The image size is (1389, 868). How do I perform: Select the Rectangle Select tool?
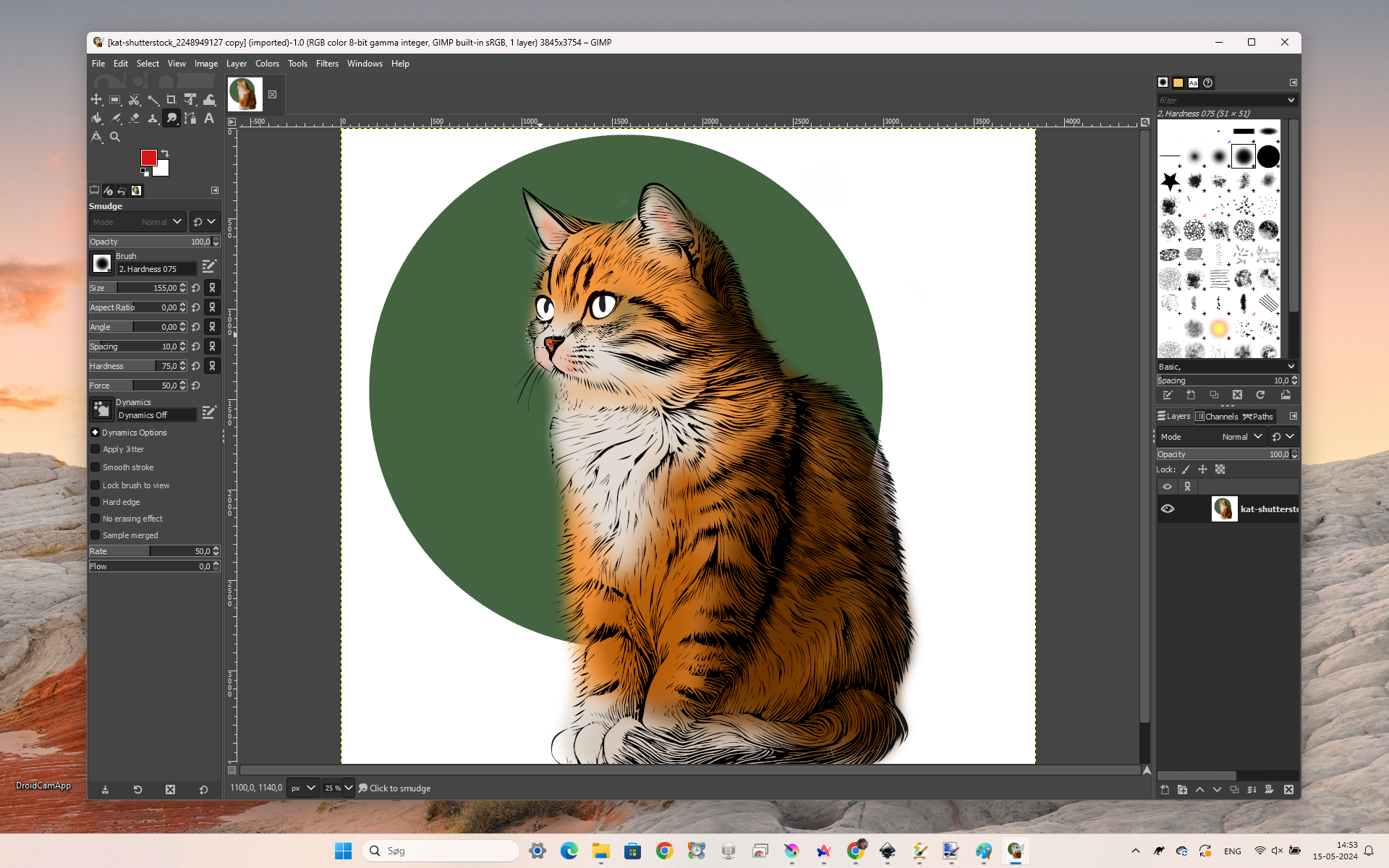coord(115,100)
